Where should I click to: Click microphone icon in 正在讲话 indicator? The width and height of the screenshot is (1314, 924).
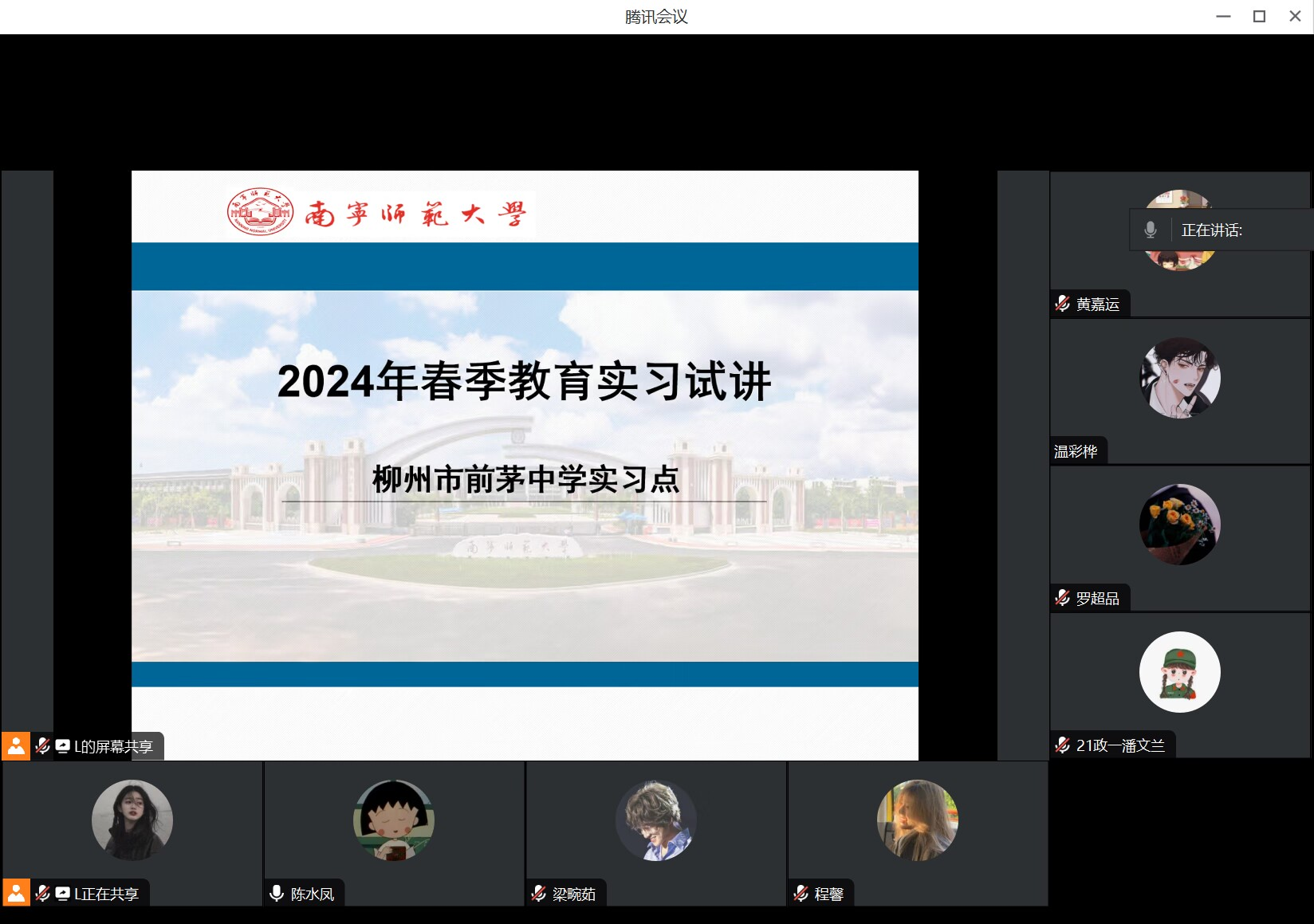pos(1150,230)
